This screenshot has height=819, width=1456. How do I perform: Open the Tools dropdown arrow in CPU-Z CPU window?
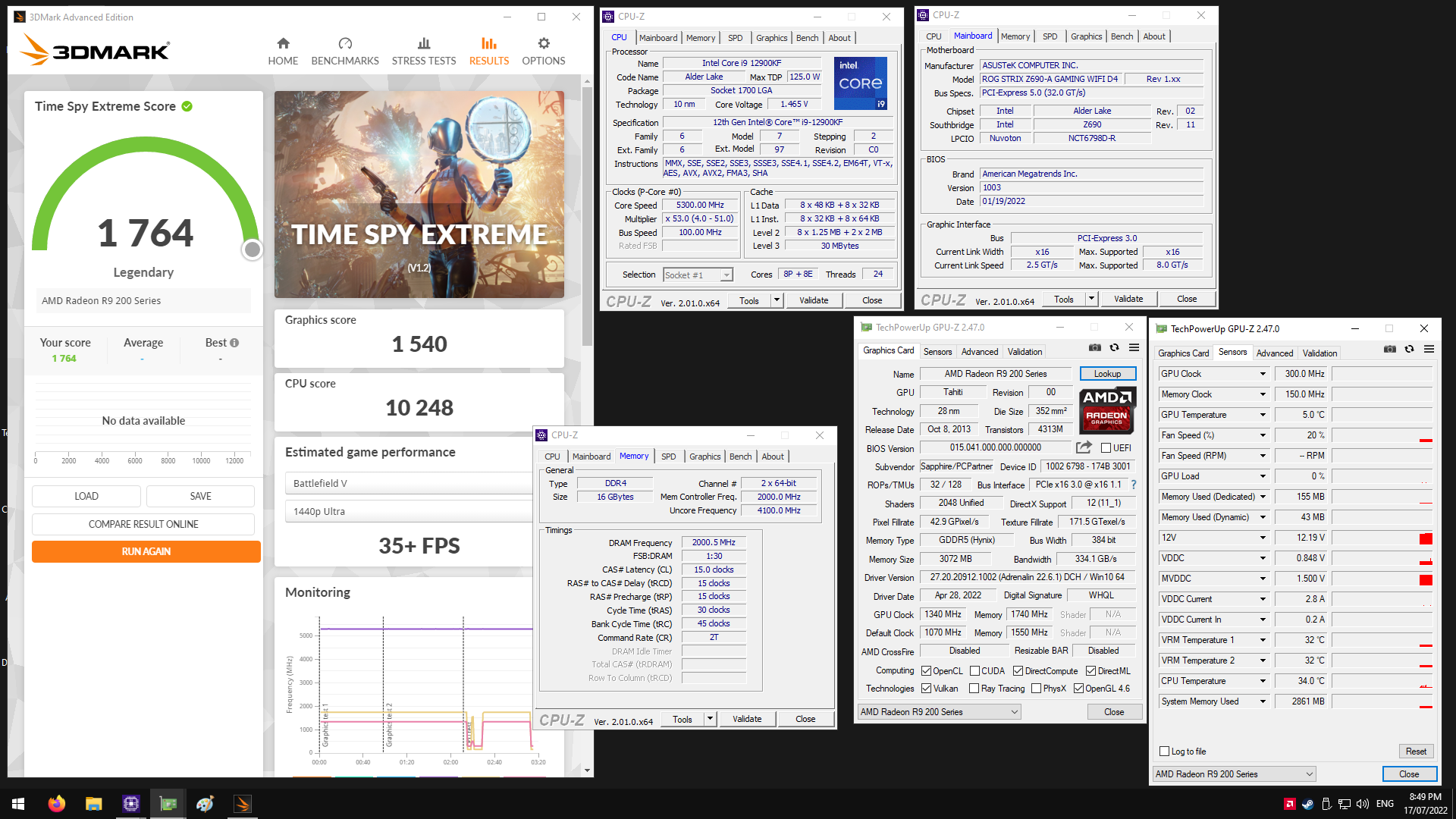777,300
